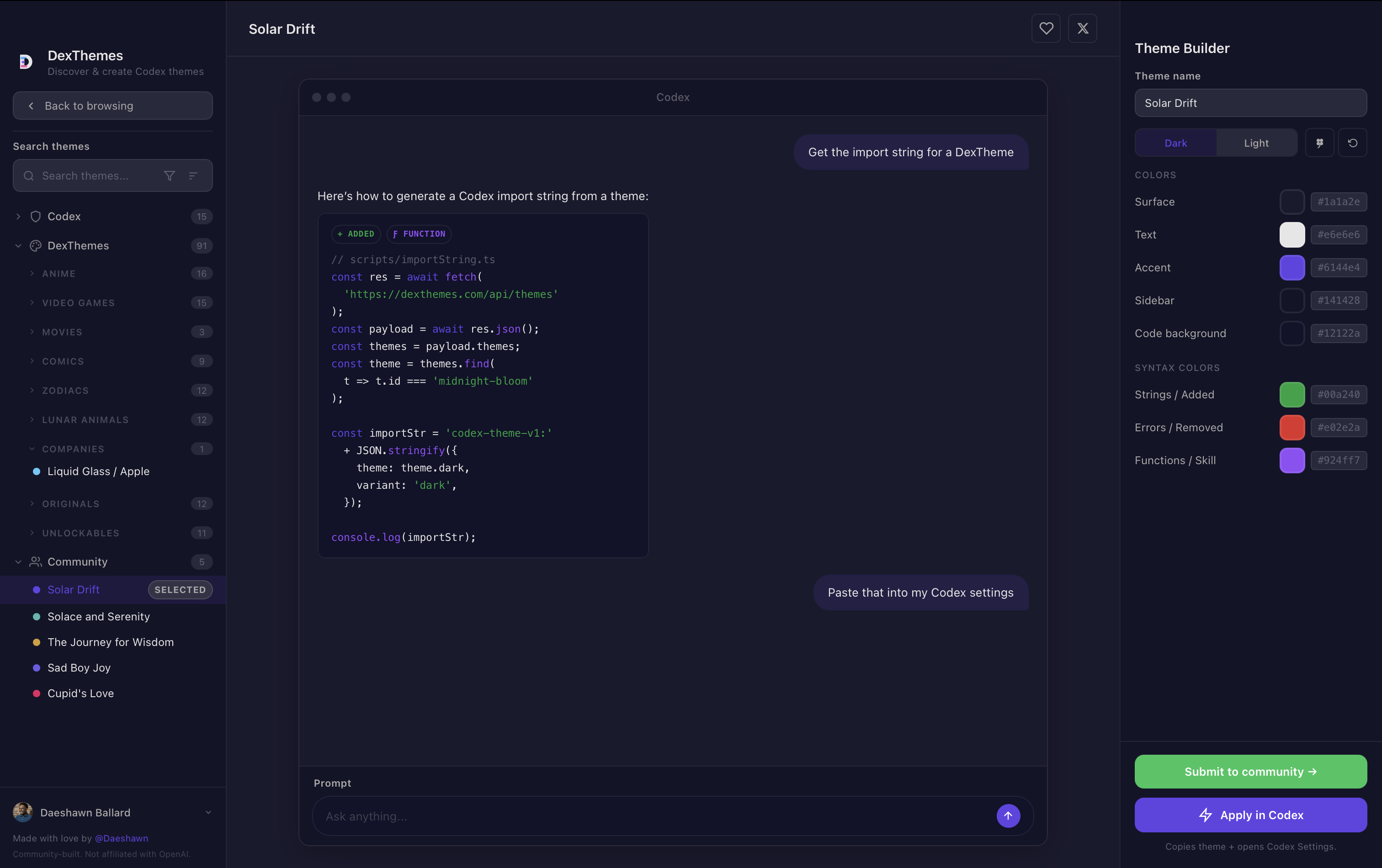Click the Submit to community button

(1250, 771)
